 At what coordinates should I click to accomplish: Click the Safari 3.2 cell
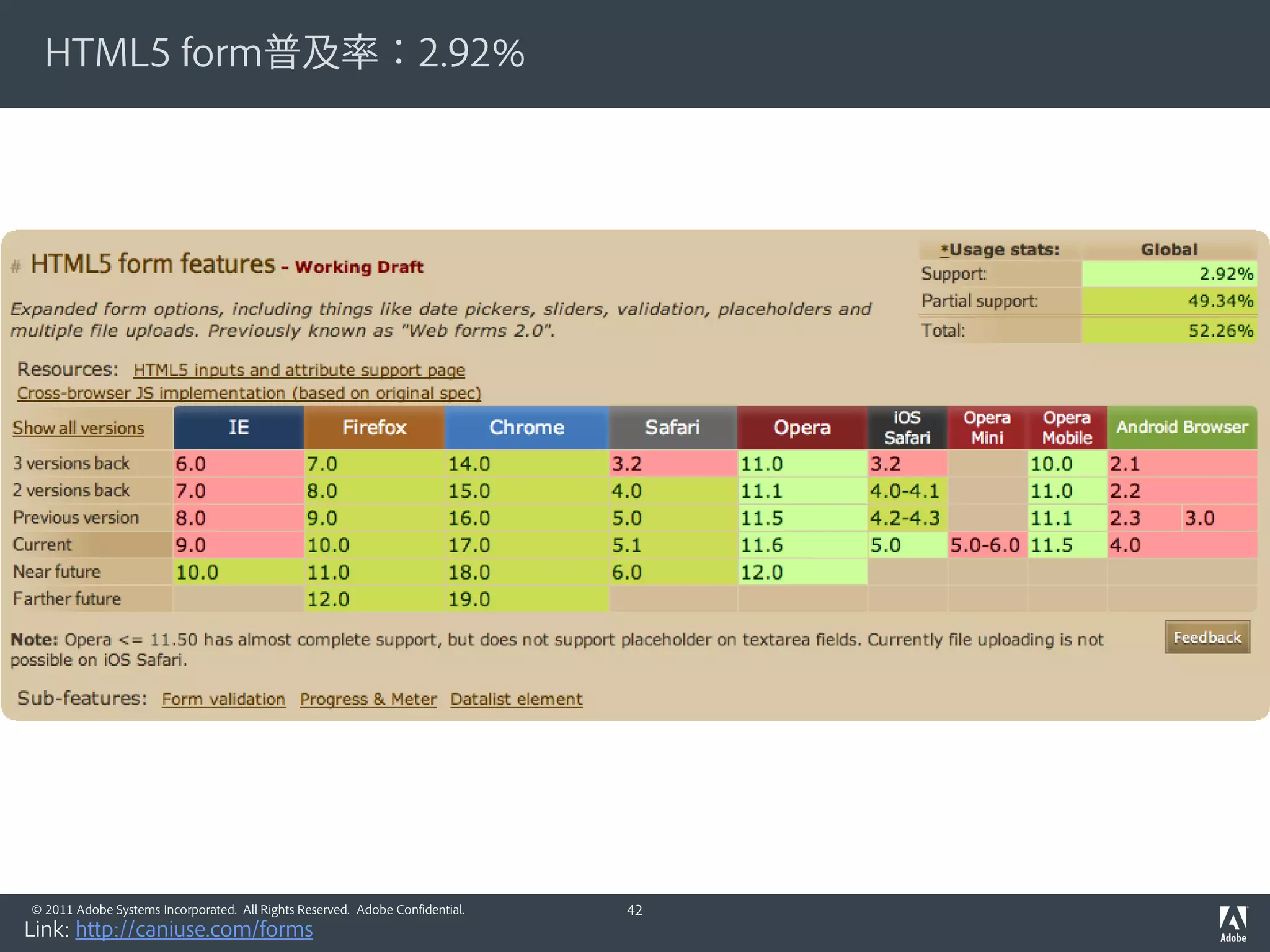pos(673,464)
